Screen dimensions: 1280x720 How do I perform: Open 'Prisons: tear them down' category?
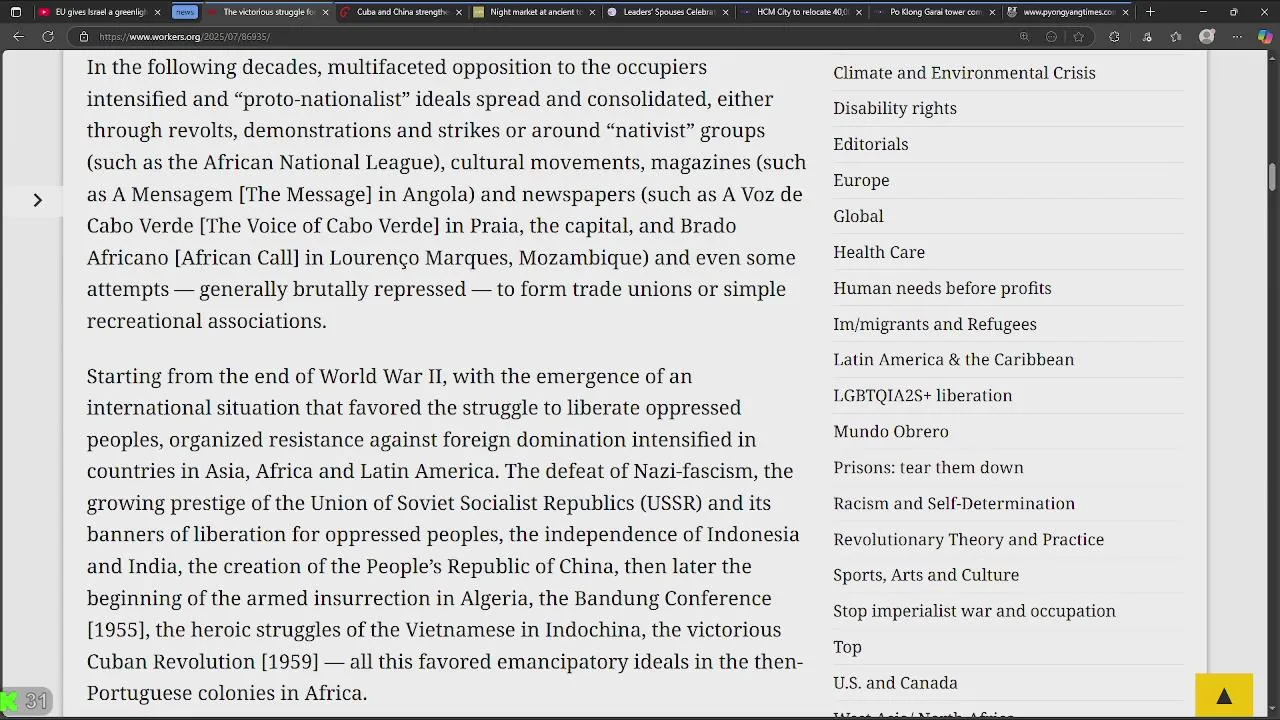(928, 467)
